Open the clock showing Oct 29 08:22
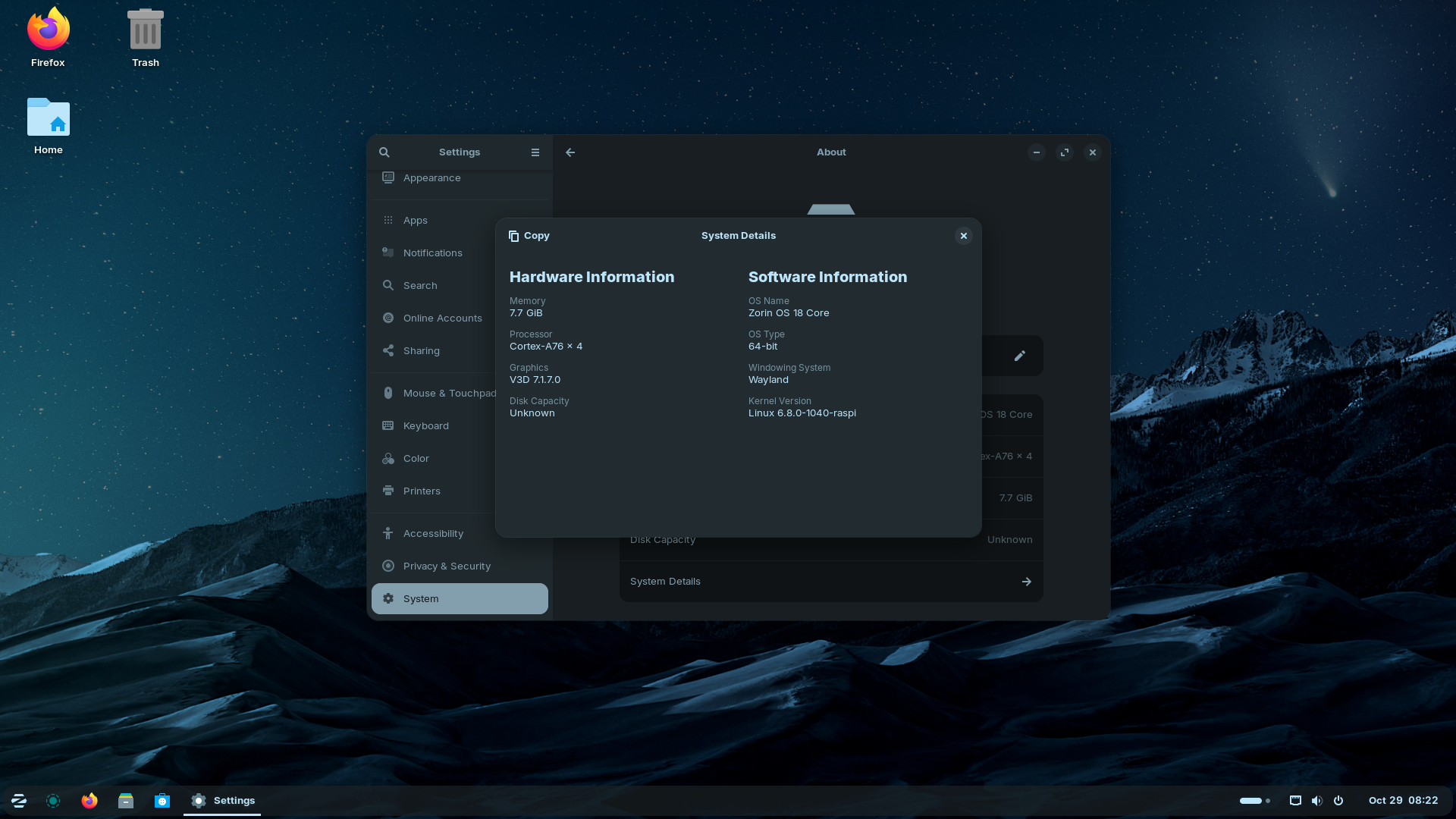Image resolution: width=1456 pixels, height=819 pixels. click(x=1403, y=801)
